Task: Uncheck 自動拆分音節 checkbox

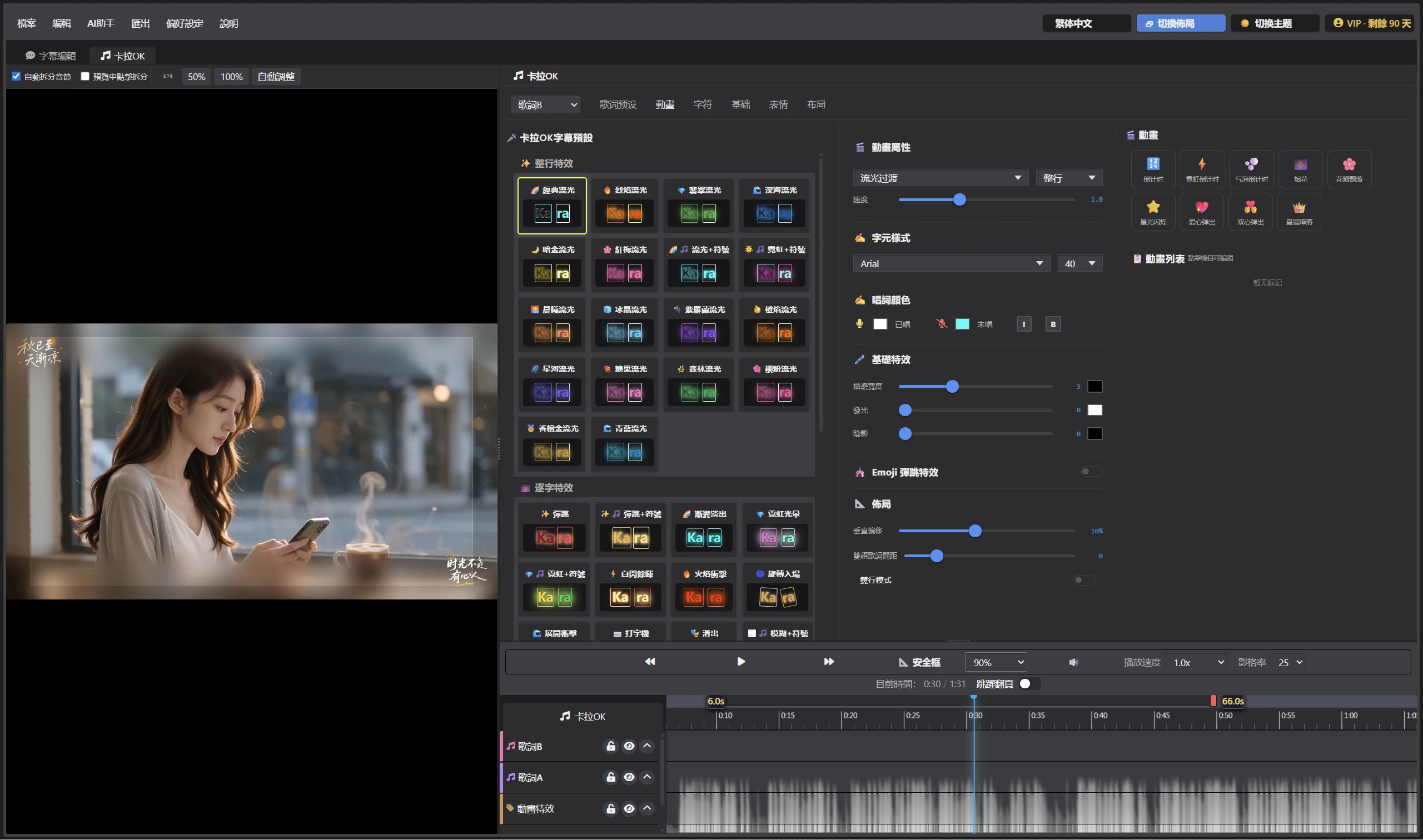Action: (x=17, y=77)
